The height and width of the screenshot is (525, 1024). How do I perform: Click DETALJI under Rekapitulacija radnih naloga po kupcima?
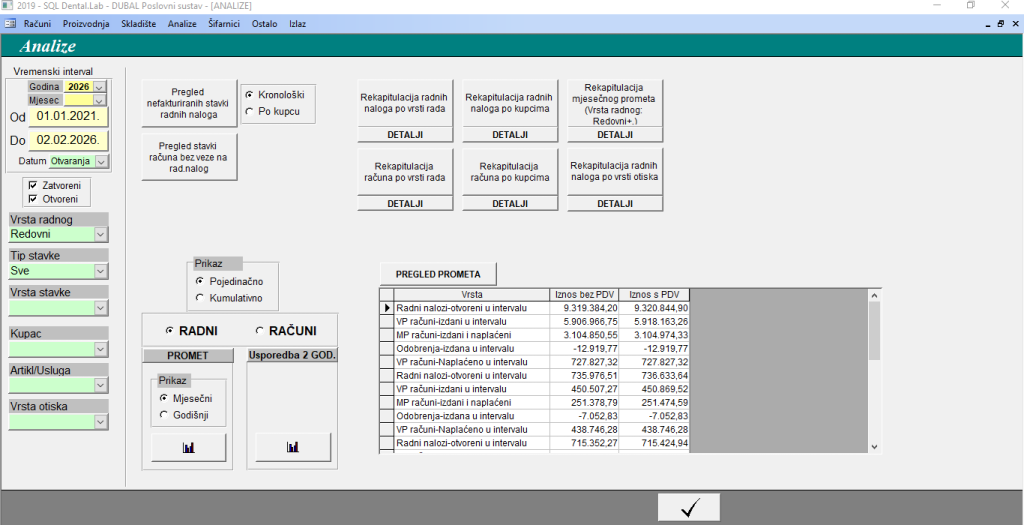(510, 134)
